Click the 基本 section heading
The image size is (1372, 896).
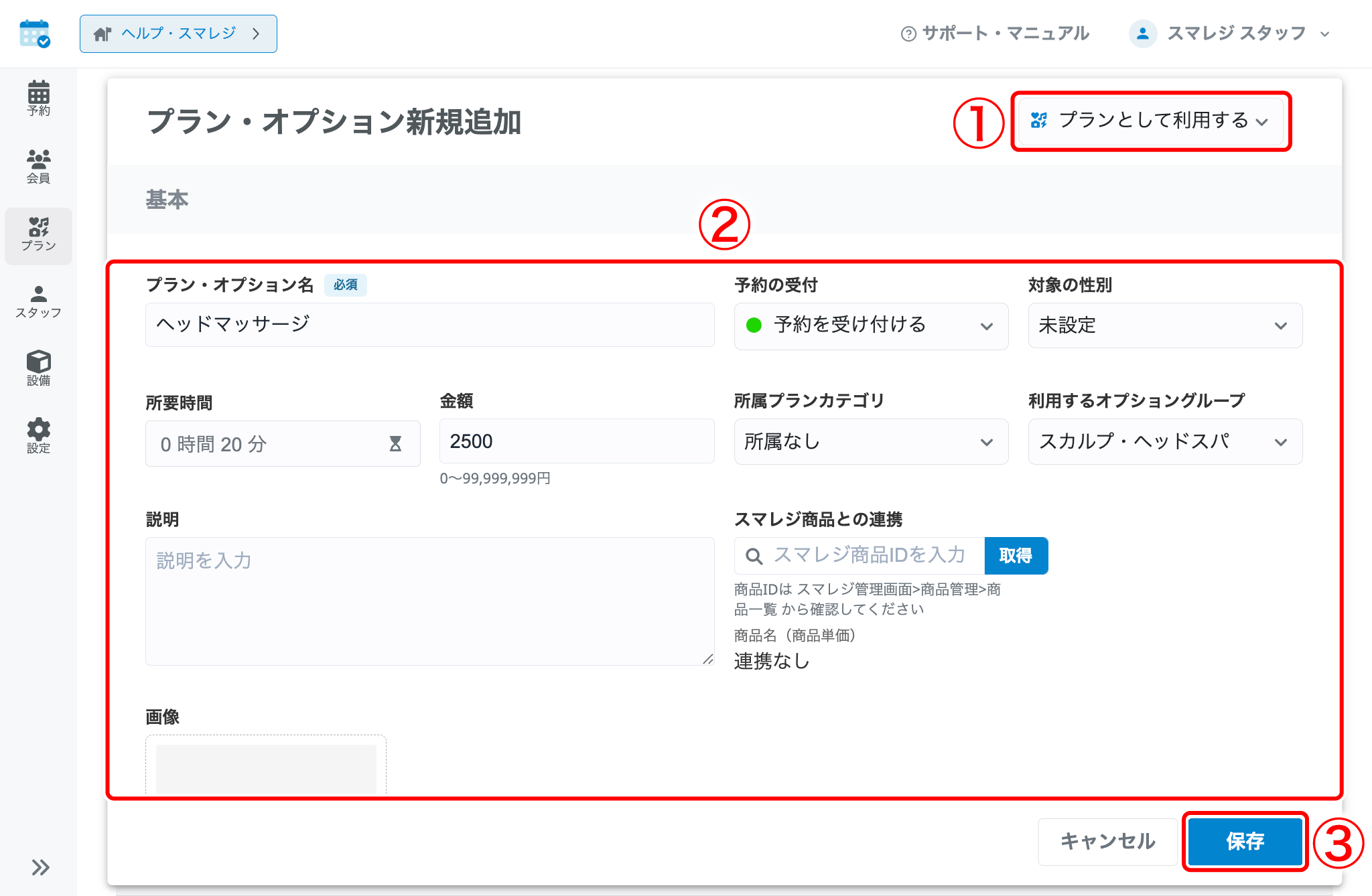tap(167, 200)
